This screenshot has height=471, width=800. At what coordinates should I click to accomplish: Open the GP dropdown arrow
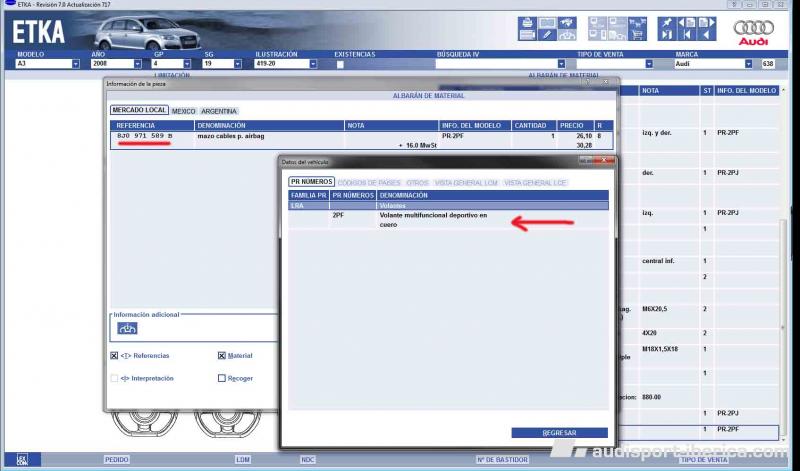[x=187, y=64]
